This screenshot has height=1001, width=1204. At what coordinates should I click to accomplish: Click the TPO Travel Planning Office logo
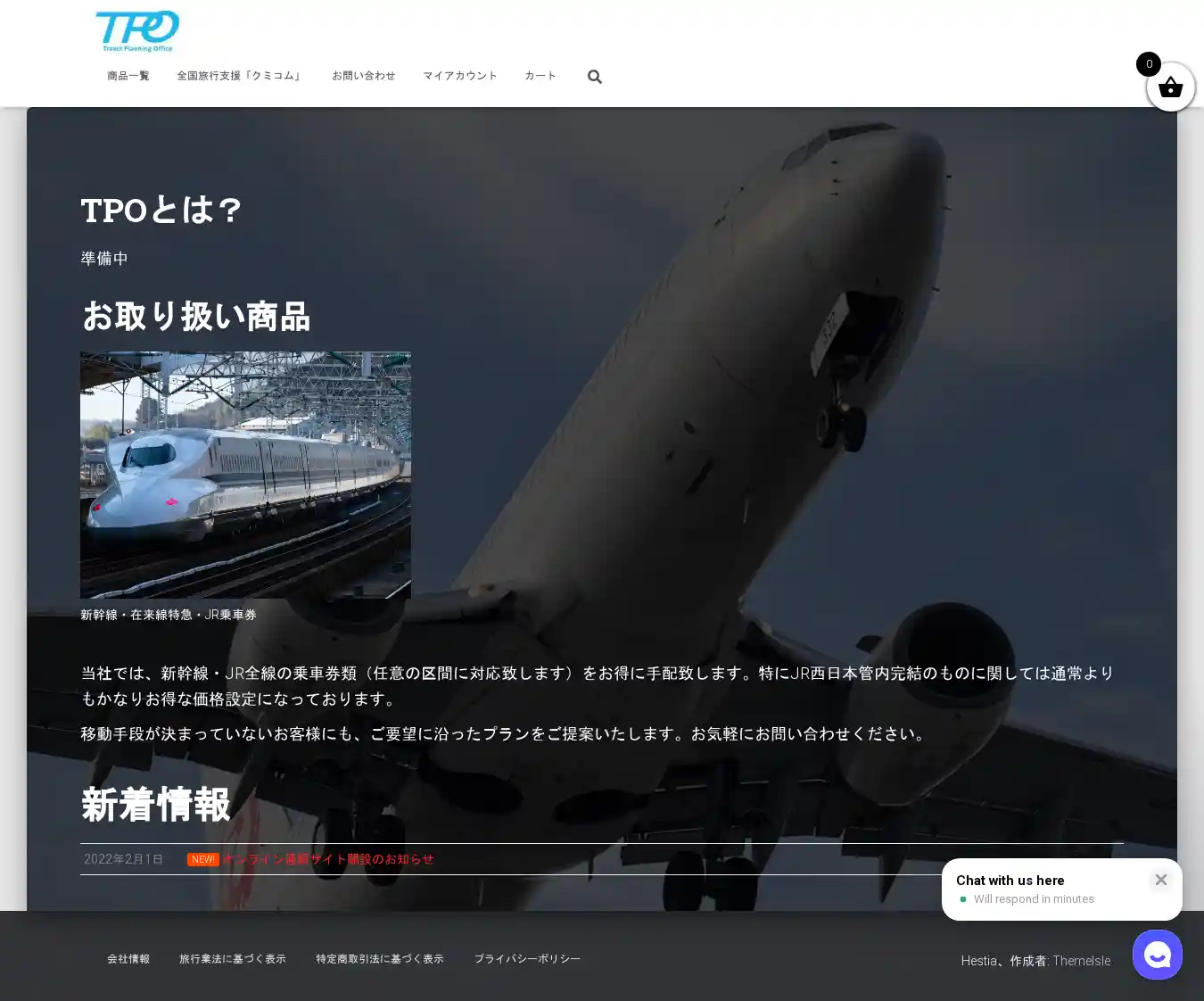(x=137, y=31)
